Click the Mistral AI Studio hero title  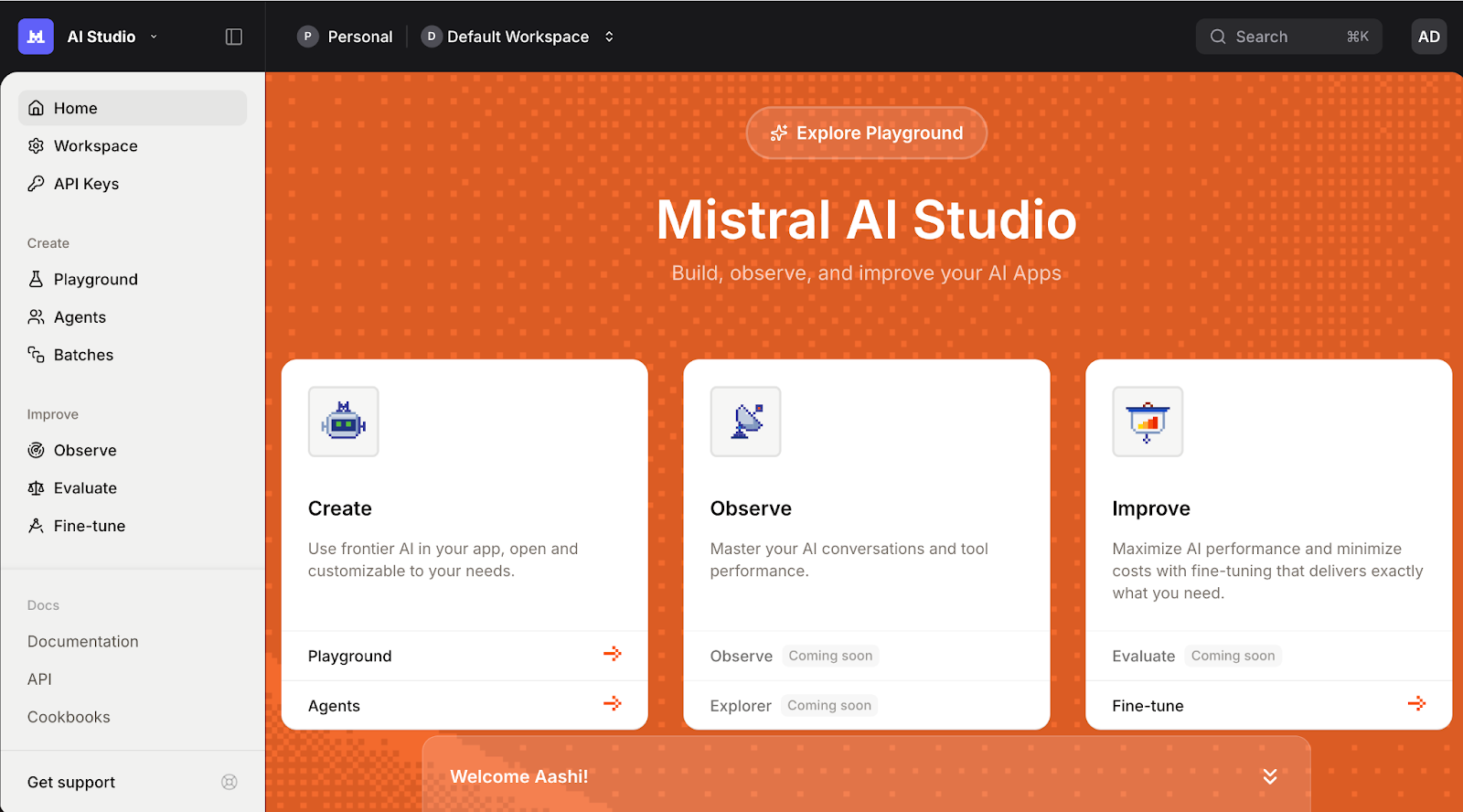867,219
